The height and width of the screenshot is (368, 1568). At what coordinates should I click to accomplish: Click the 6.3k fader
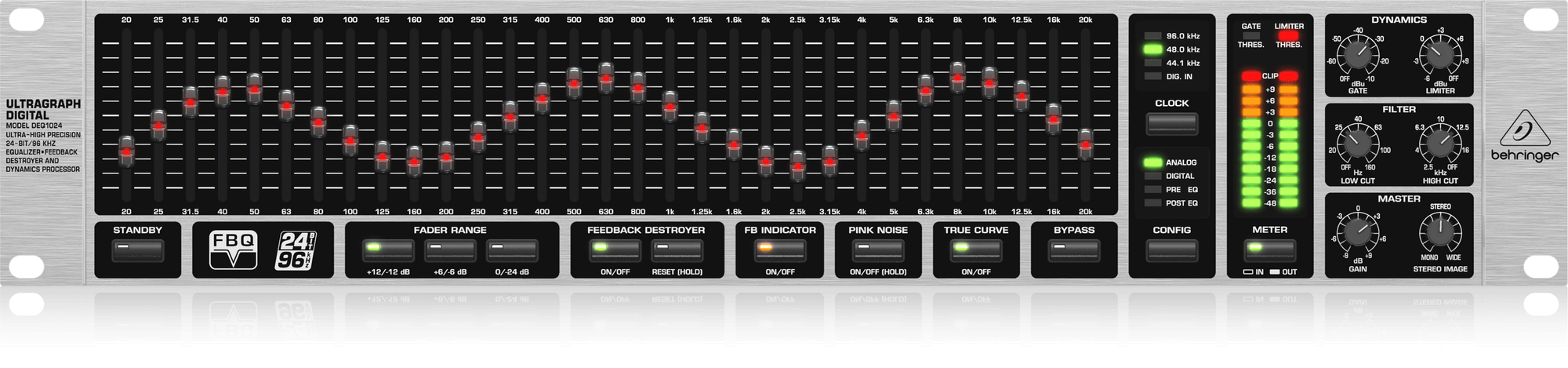coord(926,91)
